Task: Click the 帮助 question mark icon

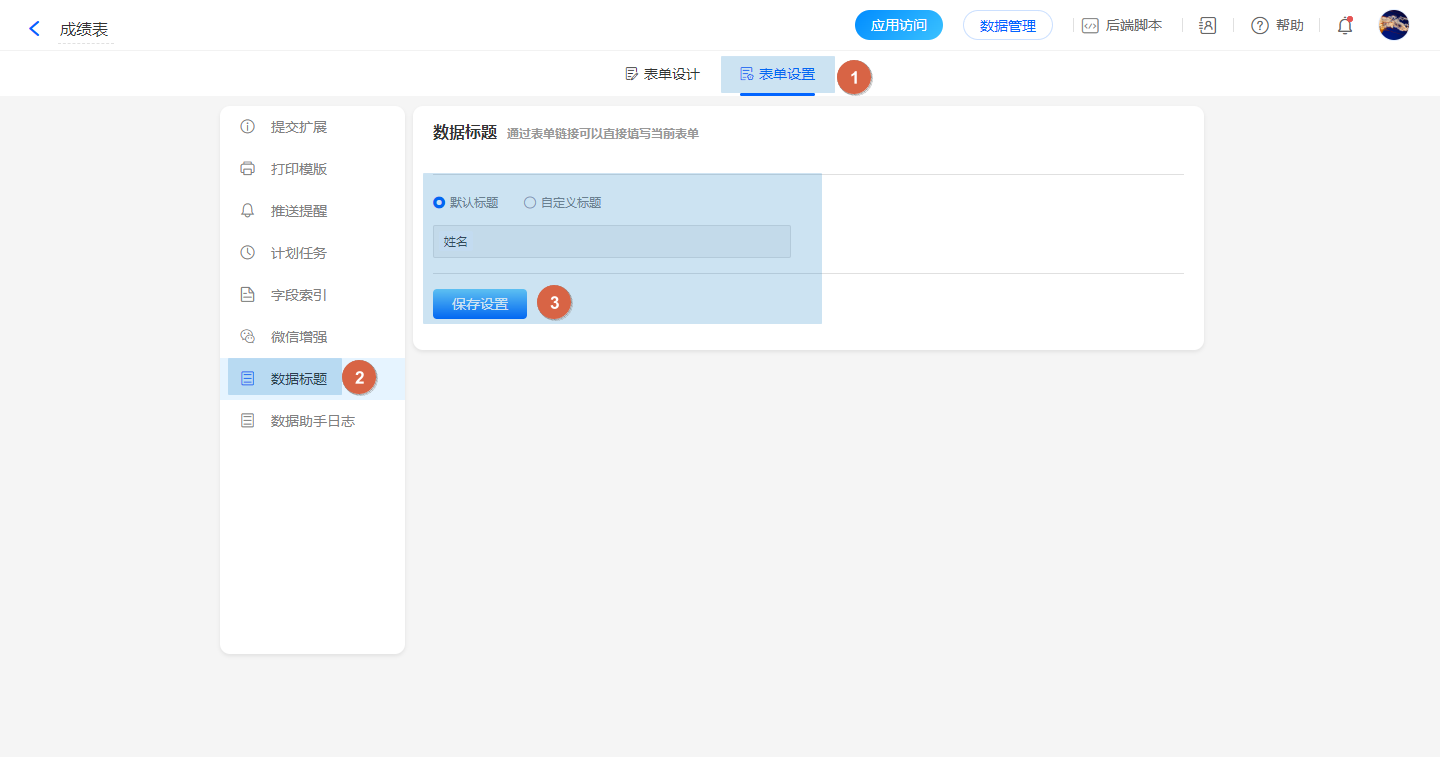Action: [1260, 26]
